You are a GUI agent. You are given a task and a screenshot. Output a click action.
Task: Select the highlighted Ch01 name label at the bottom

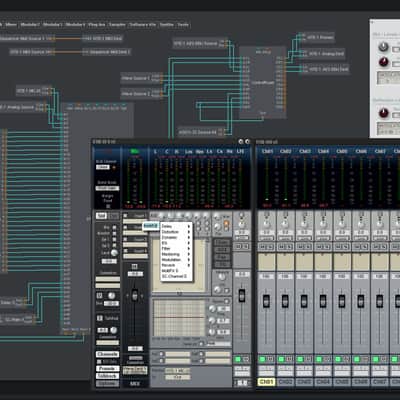tap(266, 382)
